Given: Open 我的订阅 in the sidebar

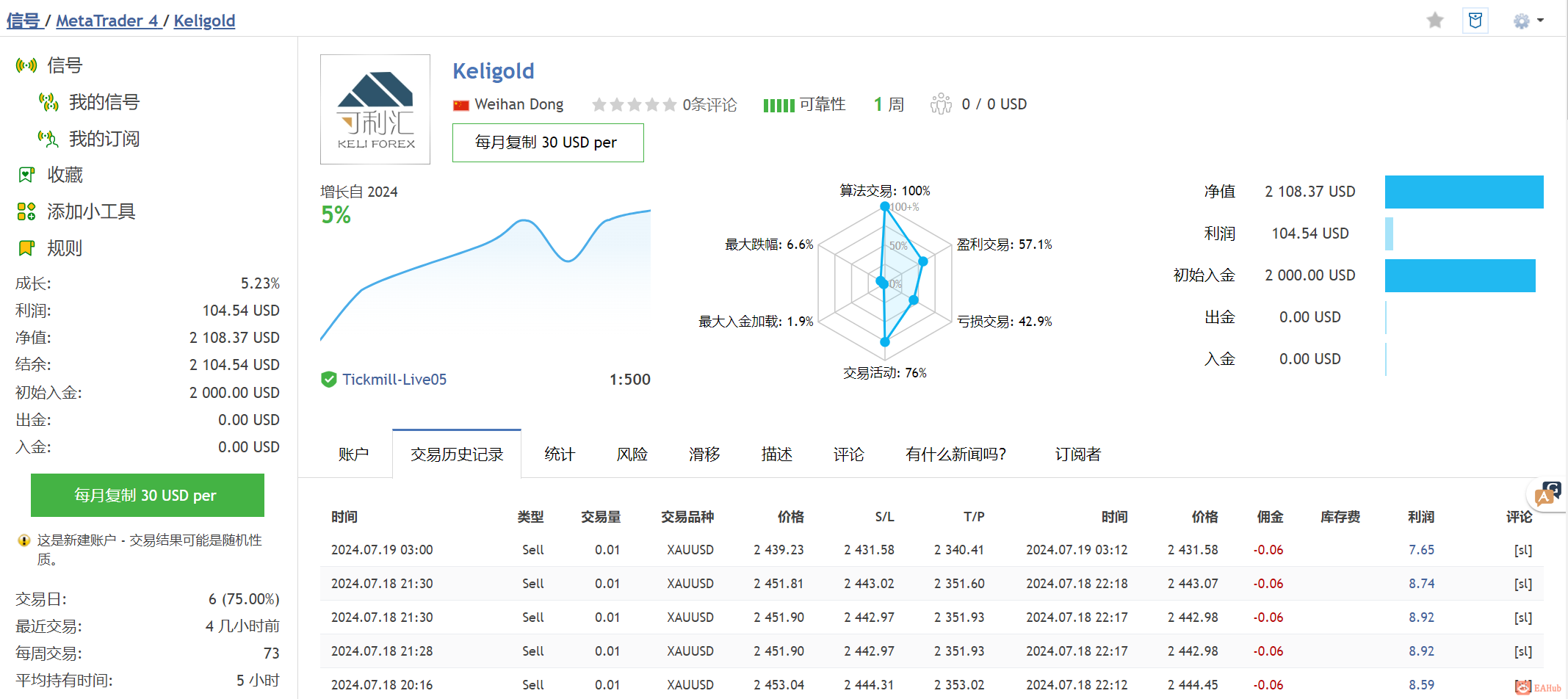Looking at the screenshot, I should (104, 139).
